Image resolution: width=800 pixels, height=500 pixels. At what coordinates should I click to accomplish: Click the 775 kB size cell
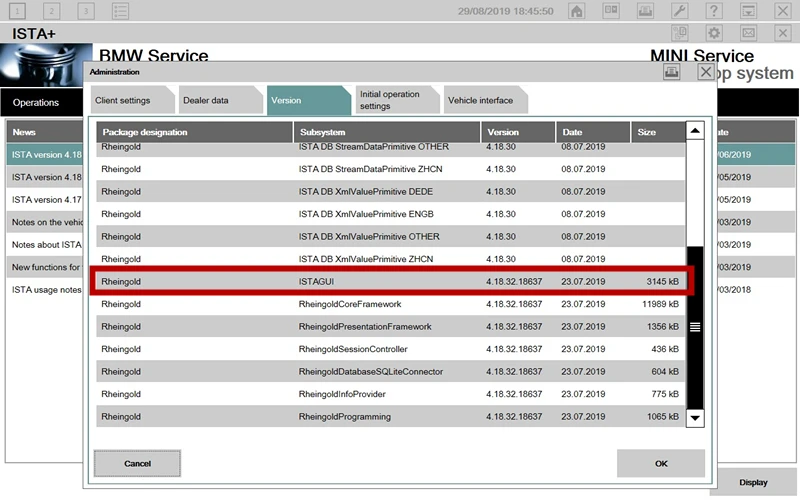tap(665, 394)
